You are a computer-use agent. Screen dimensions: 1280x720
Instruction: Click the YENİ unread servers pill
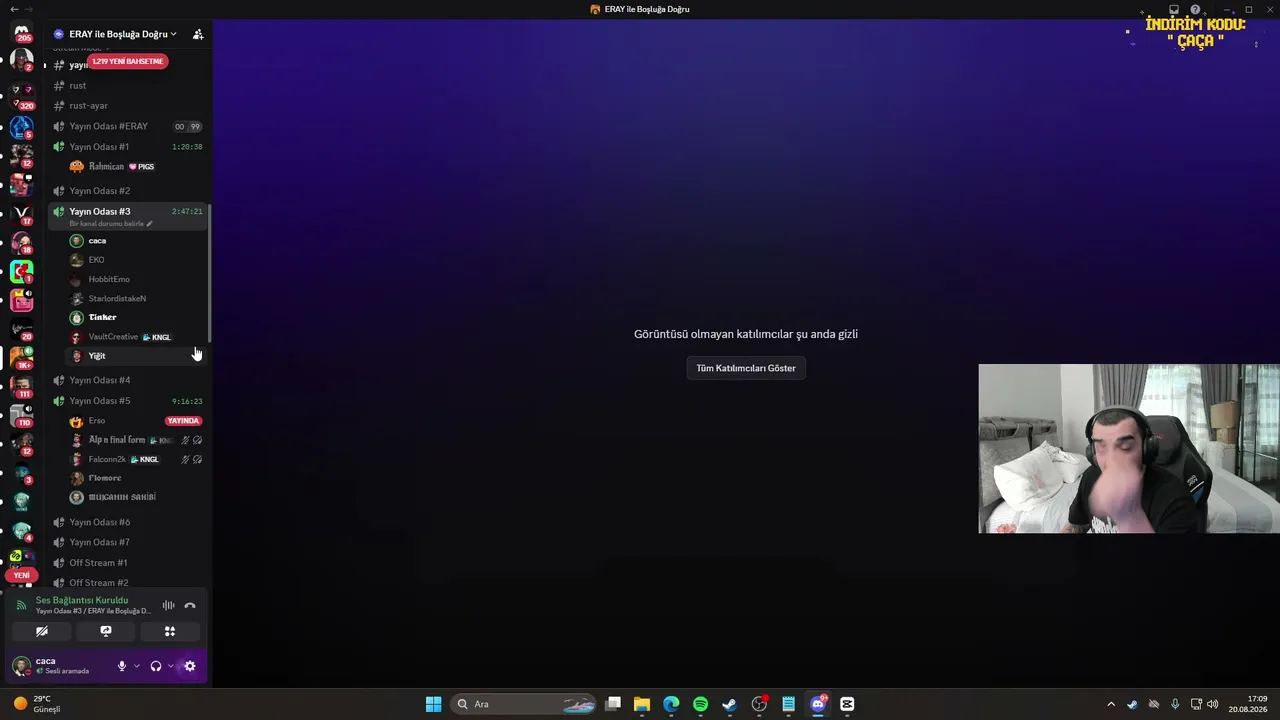coord(21,575)
